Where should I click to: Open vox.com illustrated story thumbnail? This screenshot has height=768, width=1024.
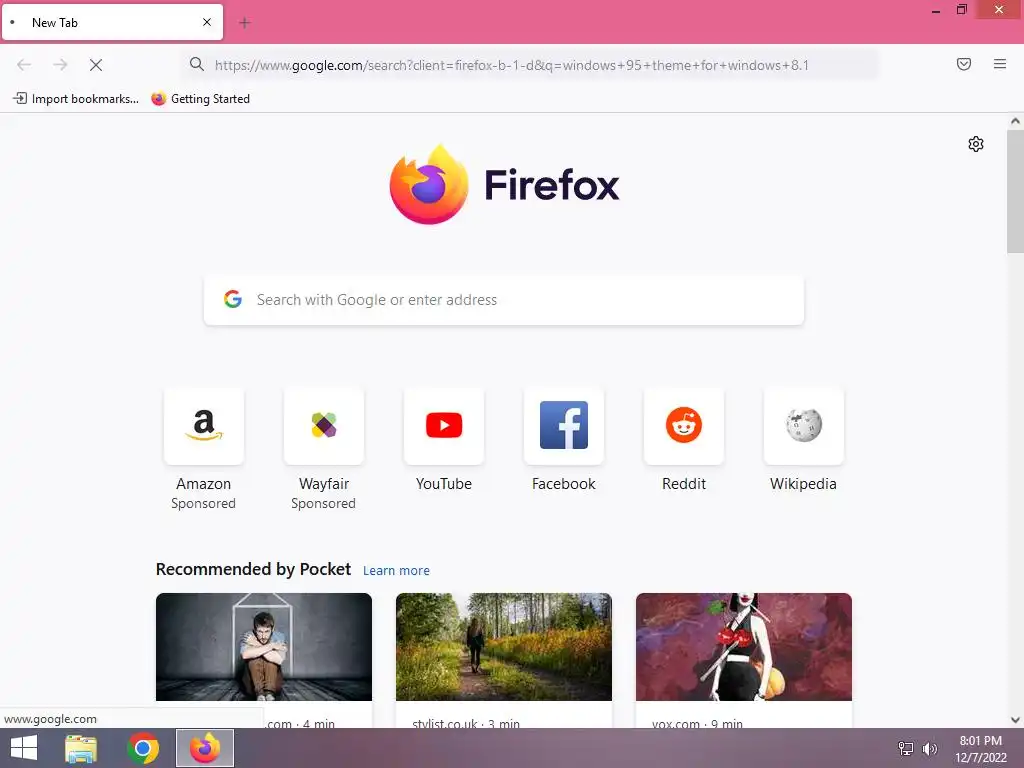(x=744, y=647)
